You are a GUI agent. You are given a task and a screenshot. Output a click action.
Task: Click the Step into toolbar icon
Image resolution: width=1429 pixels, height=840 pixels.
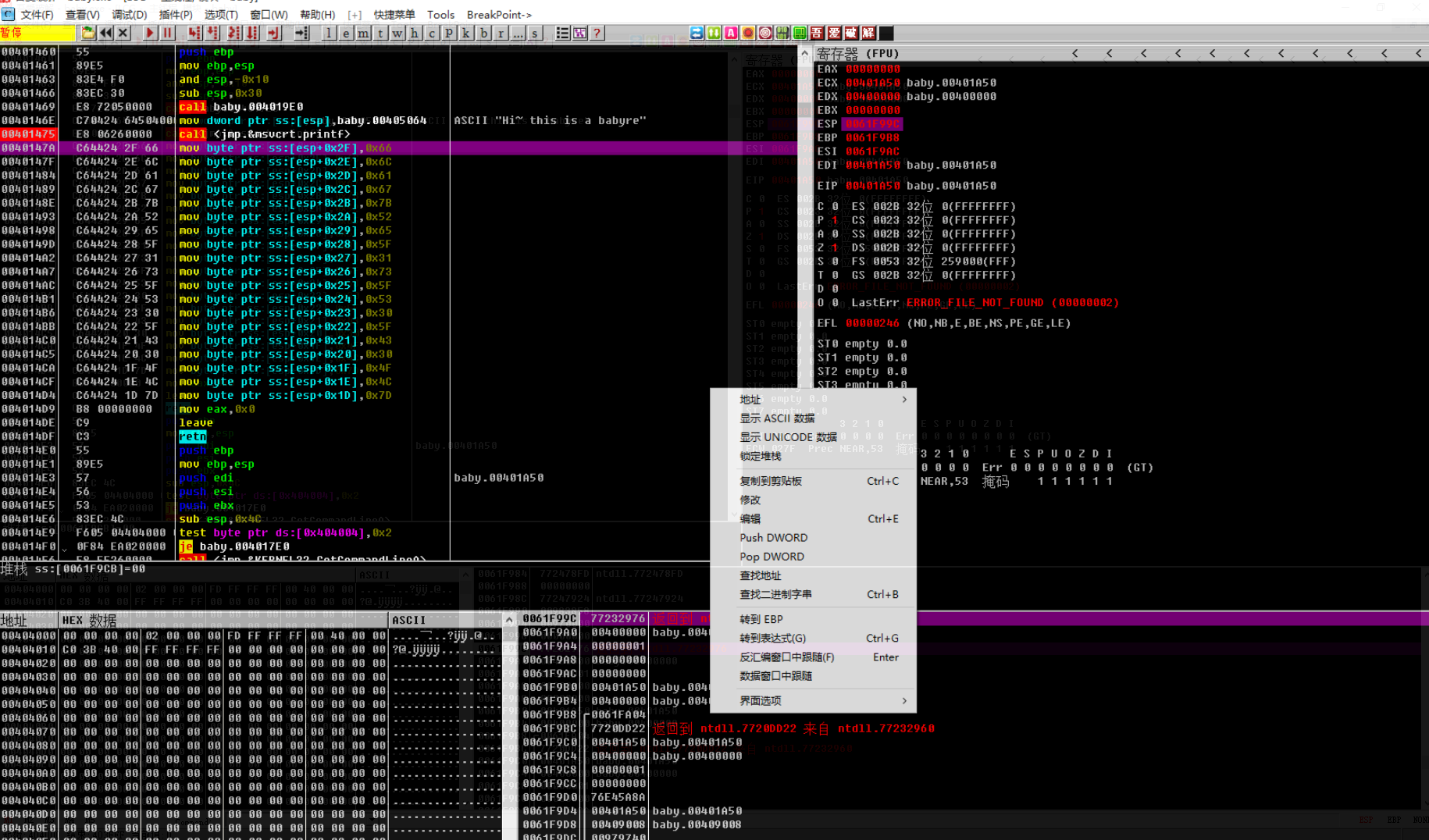tap(194, 33)
